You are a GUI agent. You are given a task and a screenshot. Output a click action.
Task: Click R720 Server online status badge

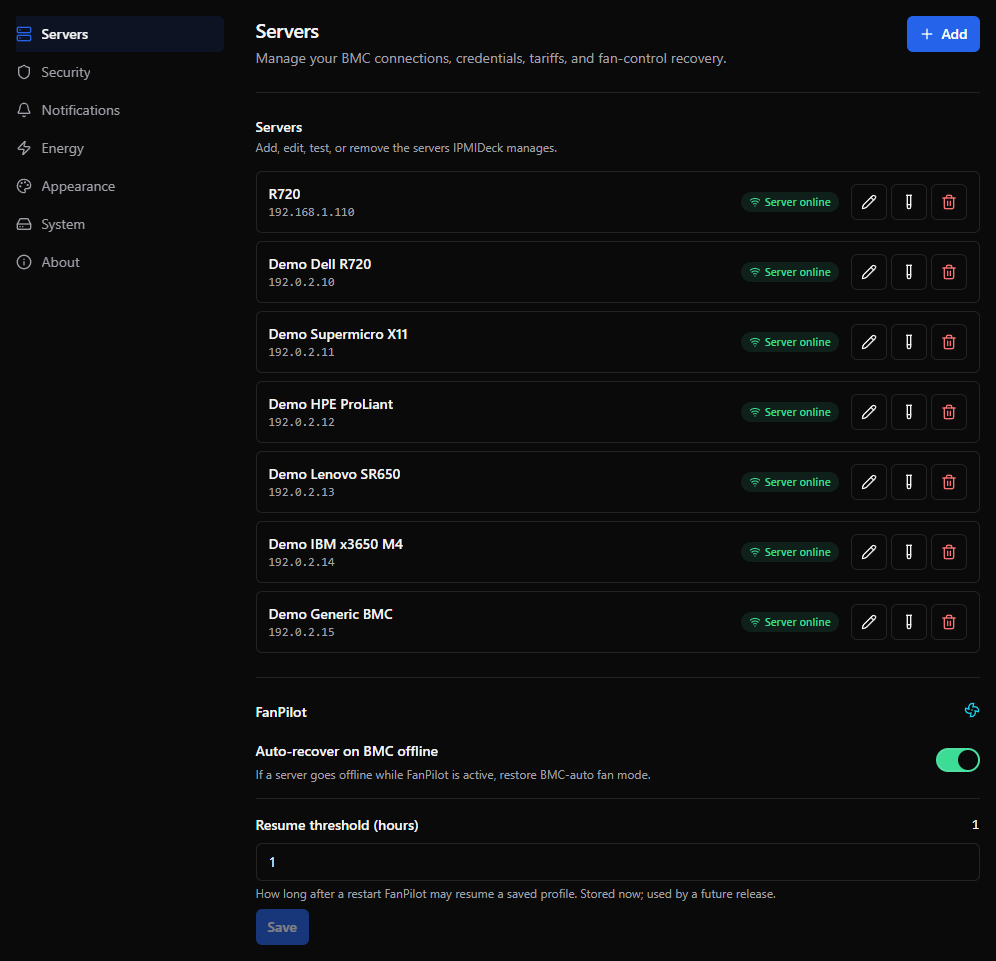click(x=790, y=202)
